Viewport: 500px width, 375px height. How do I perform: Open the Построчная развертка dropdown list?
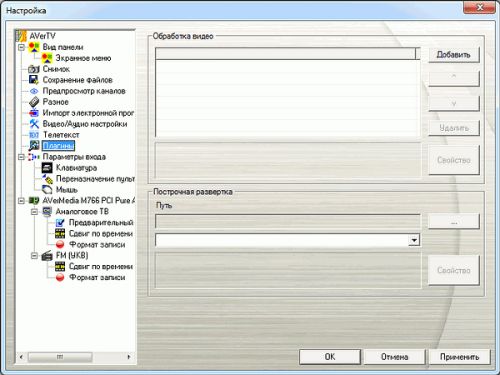[414, 240]
